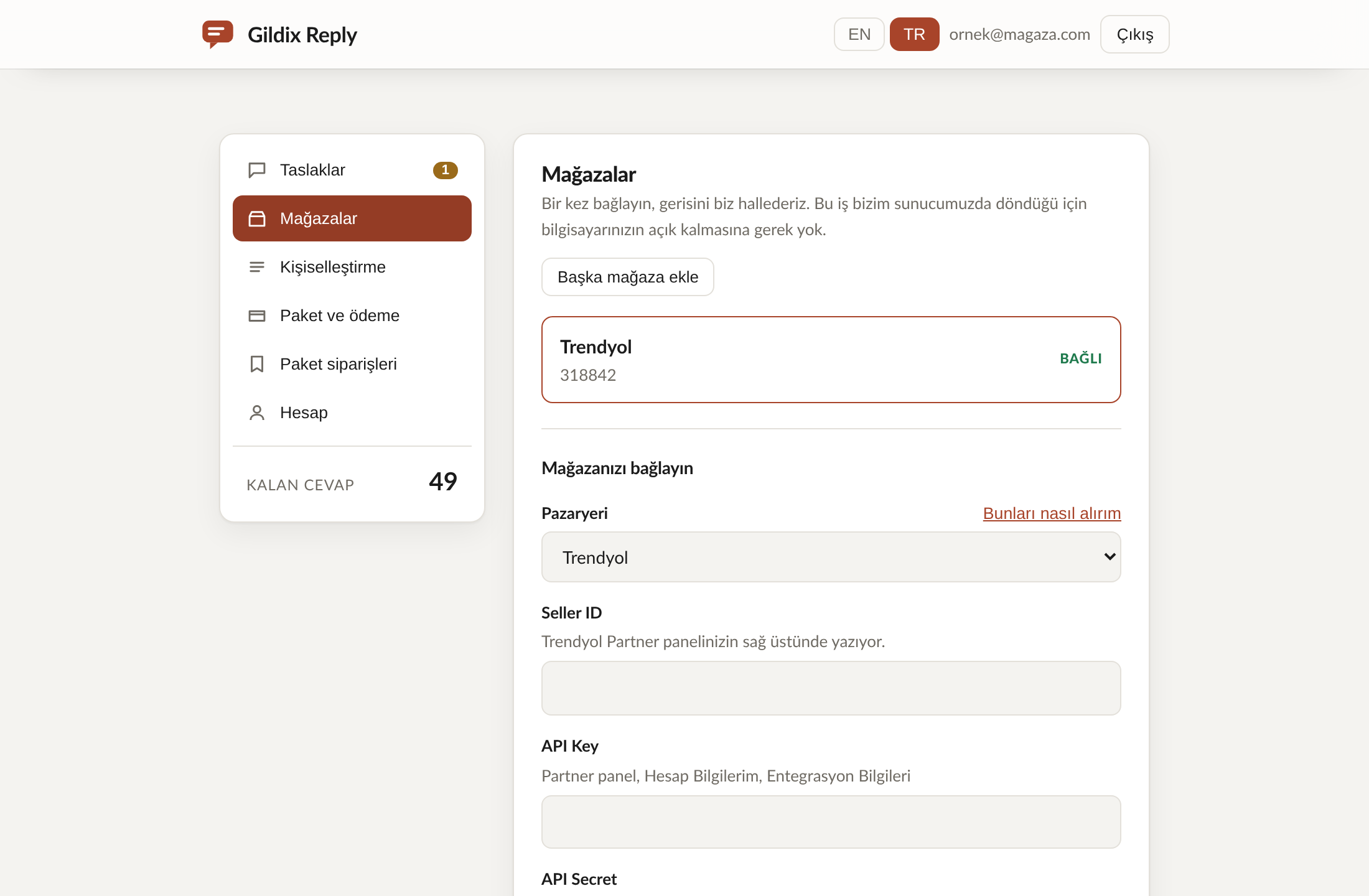Screen dimensions: 1369x896
Task: Go to Mağazalar in the sidebar
Action: 352,218
